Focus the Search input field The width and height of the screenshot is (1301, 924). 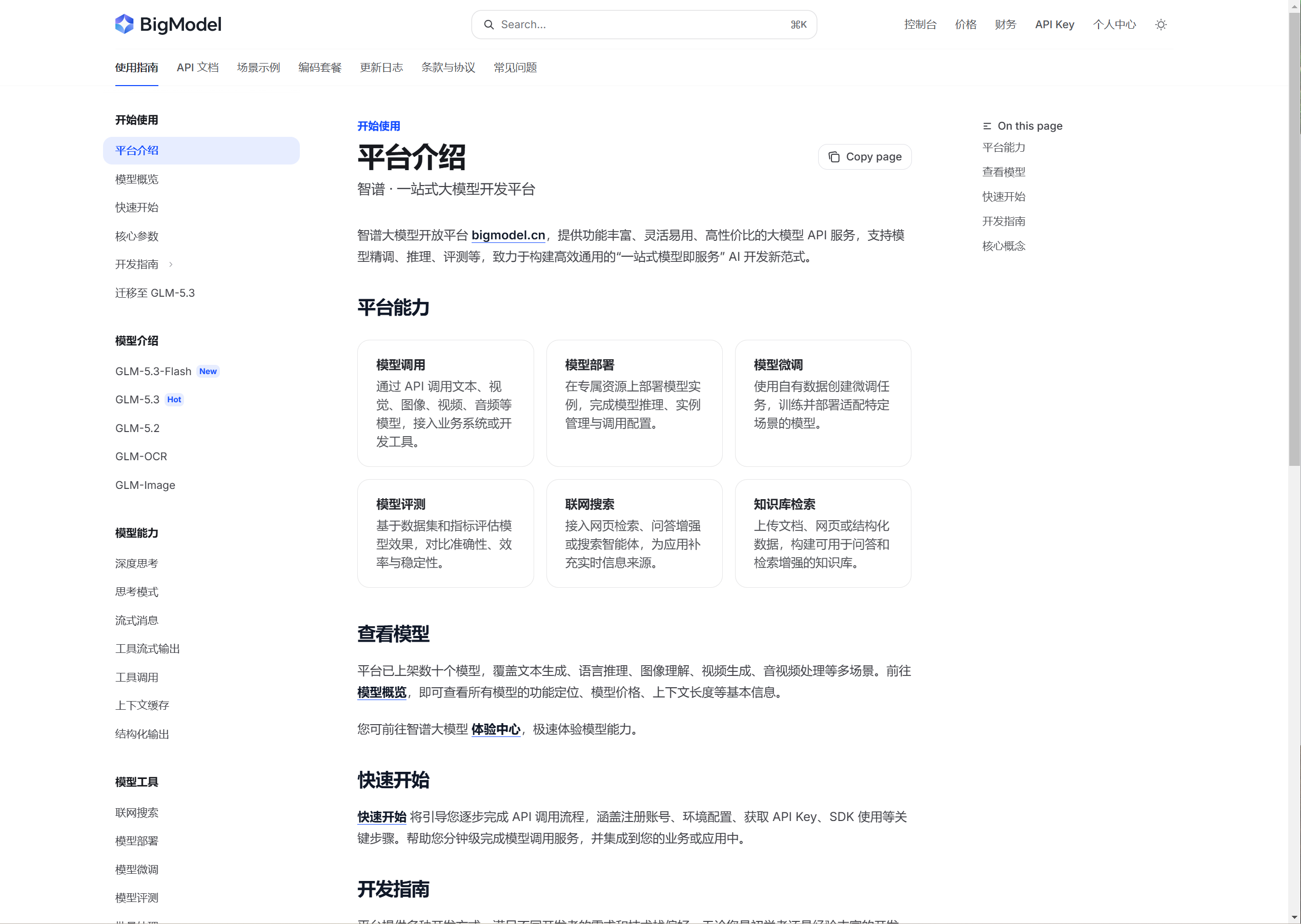[644, 25]
